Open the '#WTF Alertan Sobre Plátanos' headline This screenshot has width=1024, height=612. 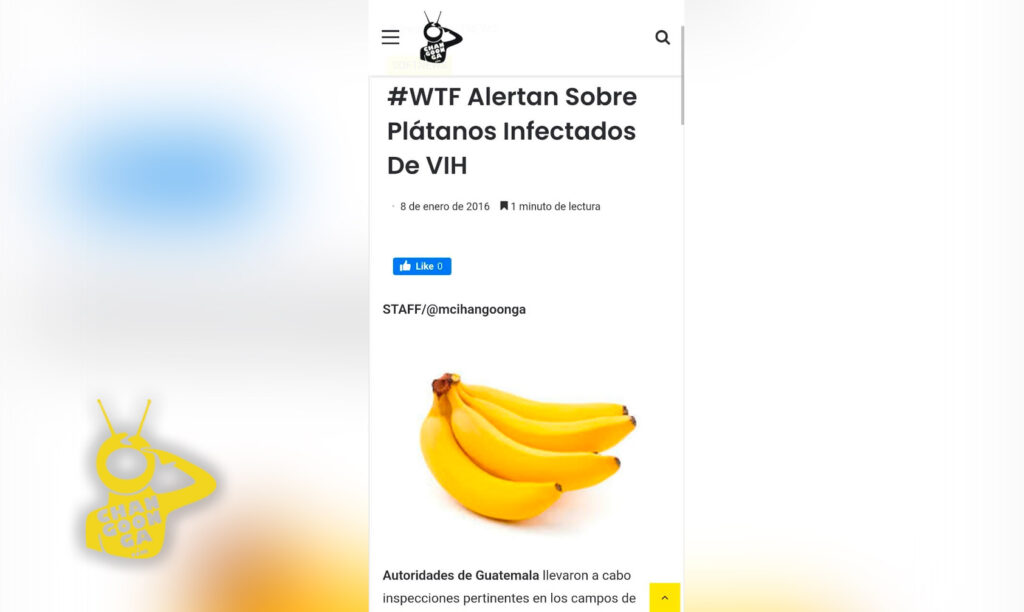(512, 131)
